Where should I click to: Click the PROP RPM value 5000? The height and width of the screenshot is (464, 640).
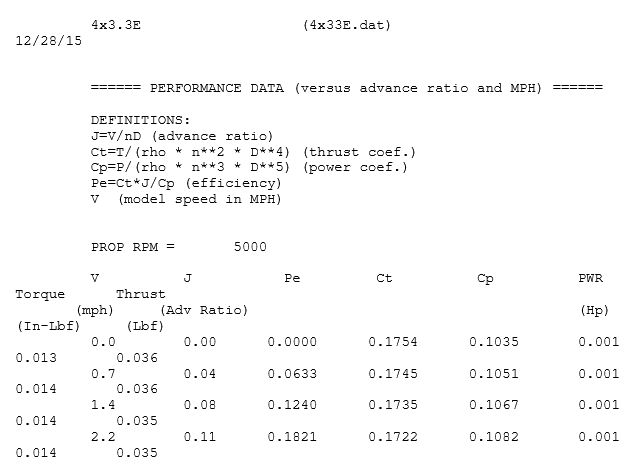click(x=250, y=247)
